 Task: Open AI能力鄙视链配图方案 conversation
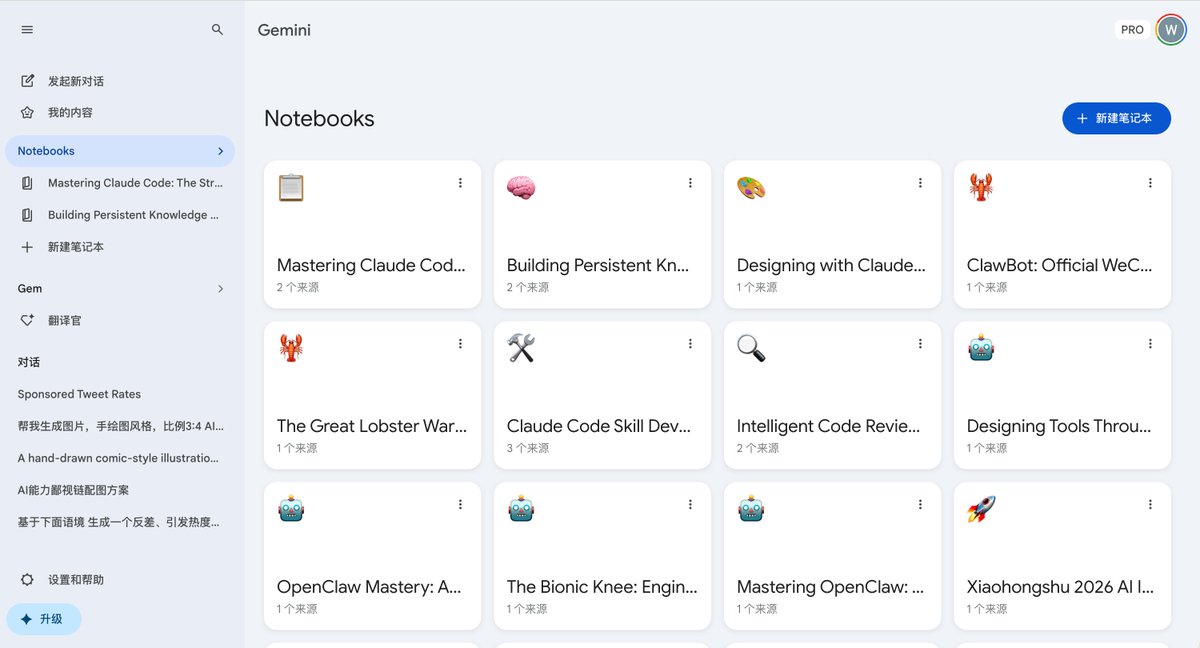tap(73, 490)
